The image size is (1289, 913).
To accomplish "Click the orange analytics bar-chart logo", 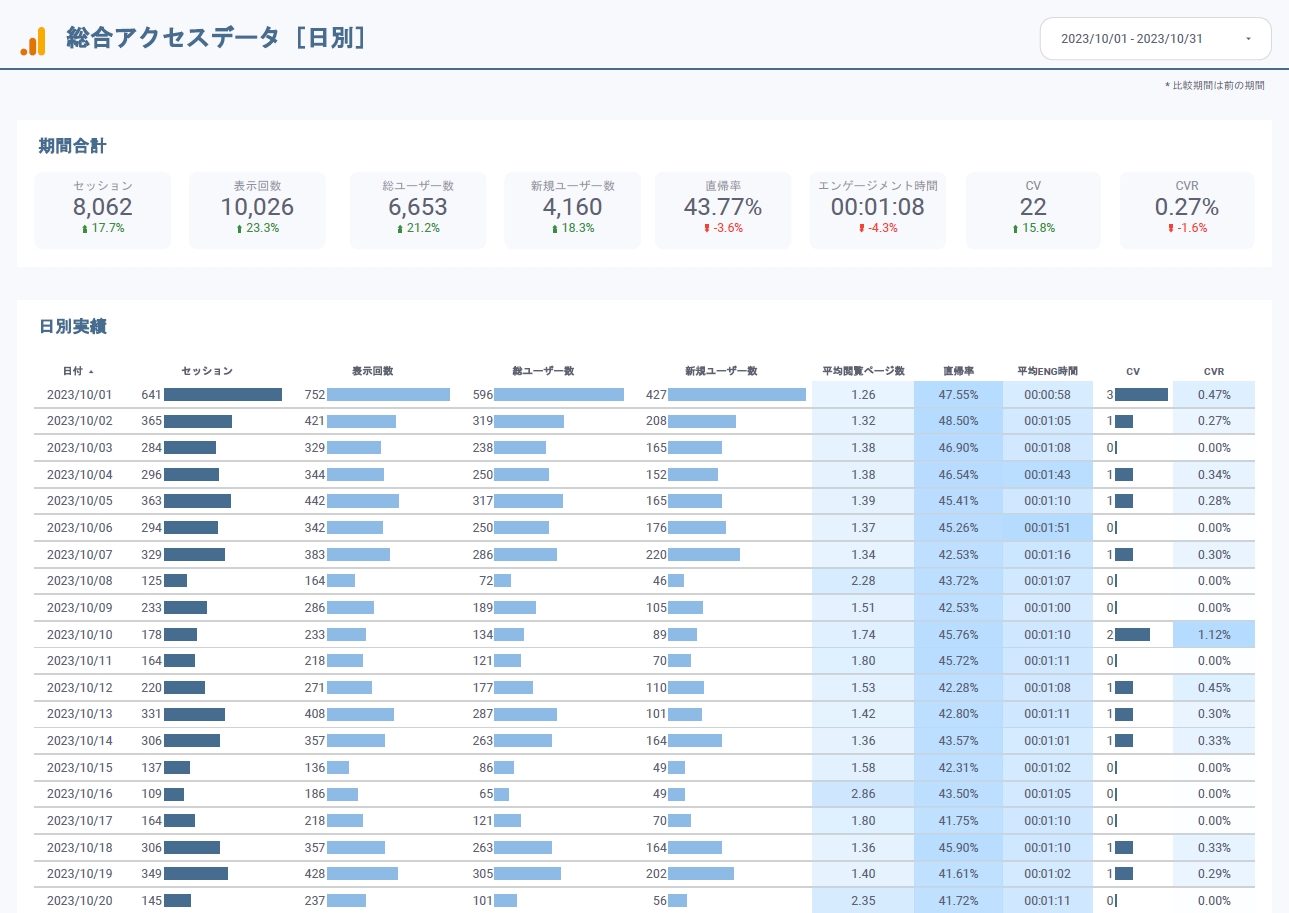I will point(33,40).
